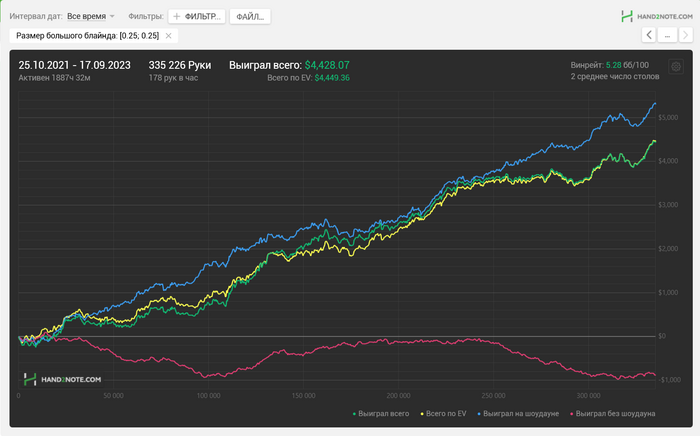The width and height of the screenshot is (700, 436).
Task: Click the date range 25.10.2021 - 17.09.2023
Action: 75,65
